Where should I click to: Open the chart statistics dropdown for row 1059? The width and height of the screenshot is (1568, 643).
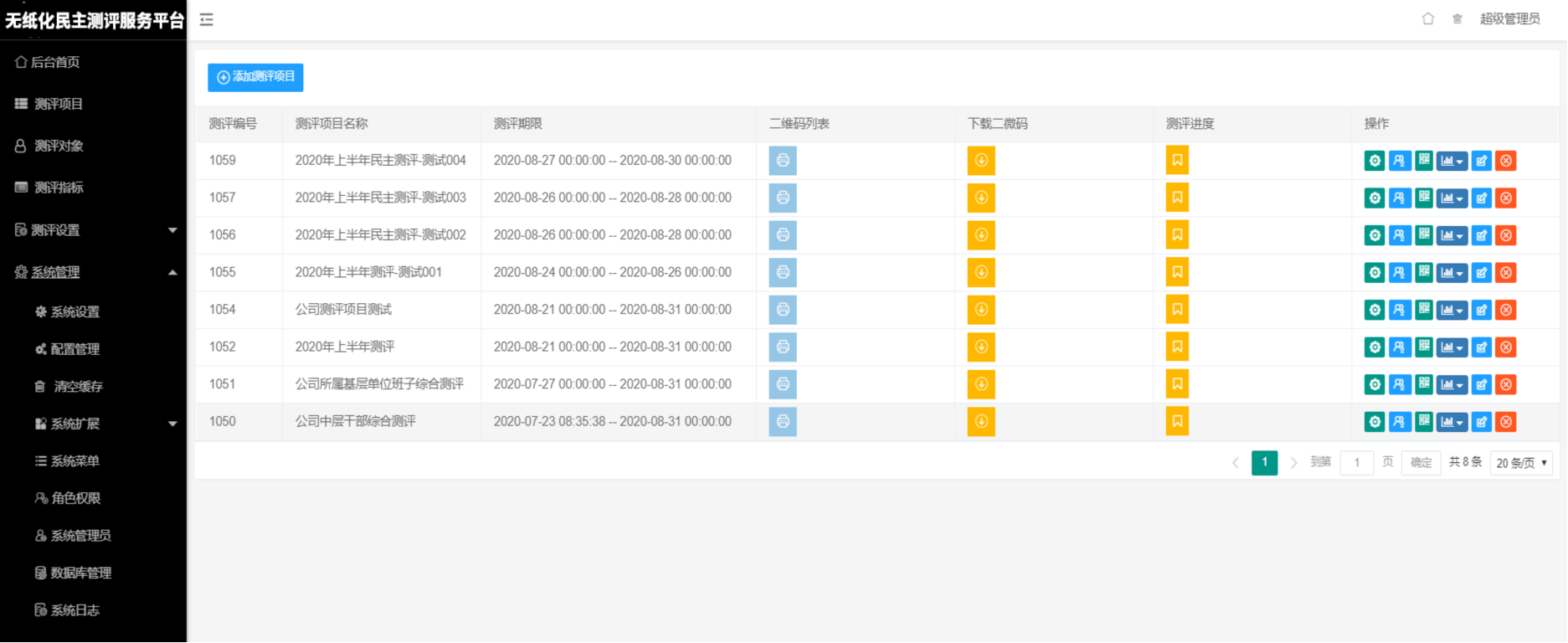(1452, 162)
